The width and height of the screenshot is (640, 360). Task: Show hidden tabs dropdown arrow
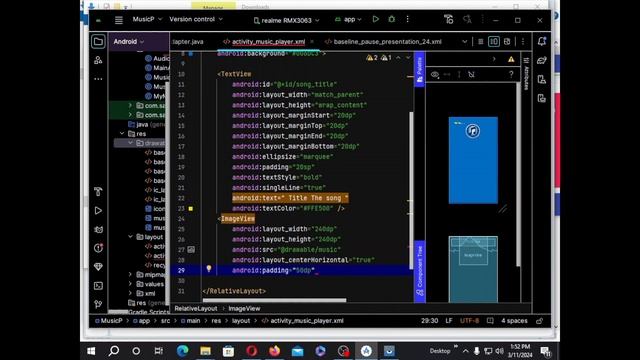click(464, 42)
